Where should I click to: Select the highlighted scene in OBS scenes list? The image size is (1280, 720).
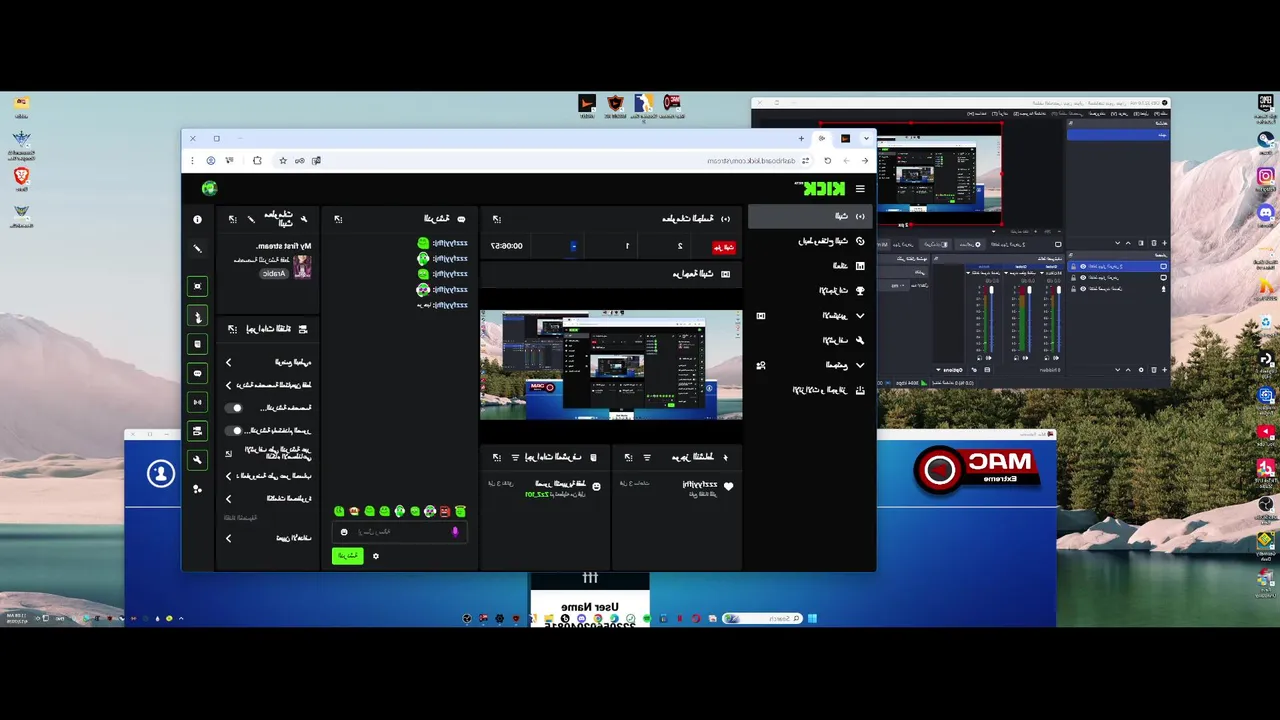tap(1118, 134)
